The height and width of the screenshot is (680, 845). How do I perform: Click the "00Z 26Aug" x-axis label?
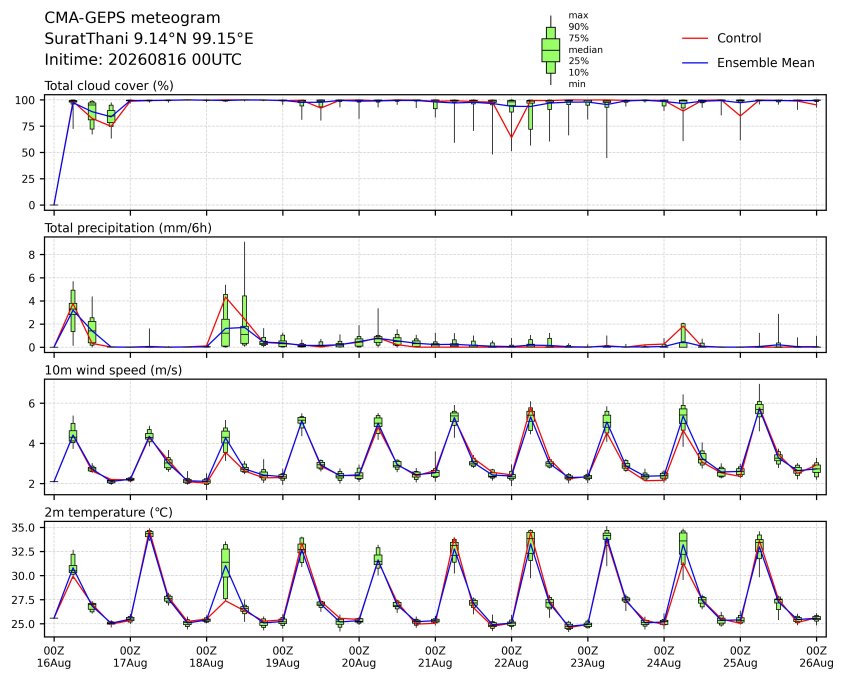point(816,656)
